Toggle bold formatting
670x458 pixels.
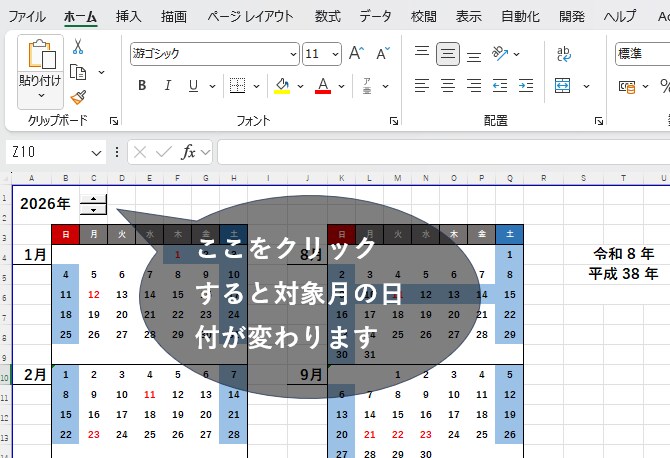coord(142,86)
